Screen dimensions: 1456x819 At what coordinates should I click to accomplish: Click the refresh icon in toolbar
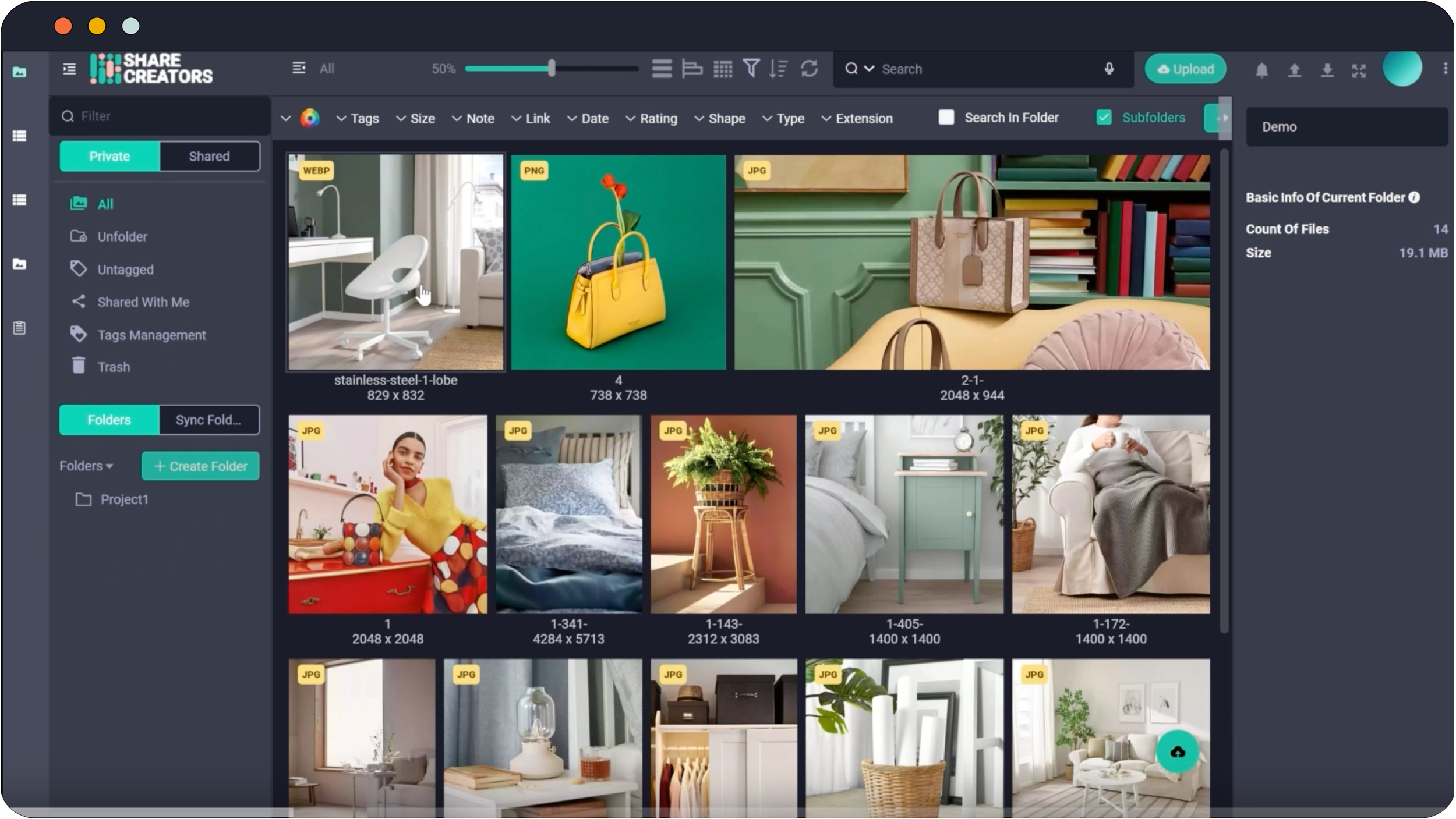click(809, 69)
